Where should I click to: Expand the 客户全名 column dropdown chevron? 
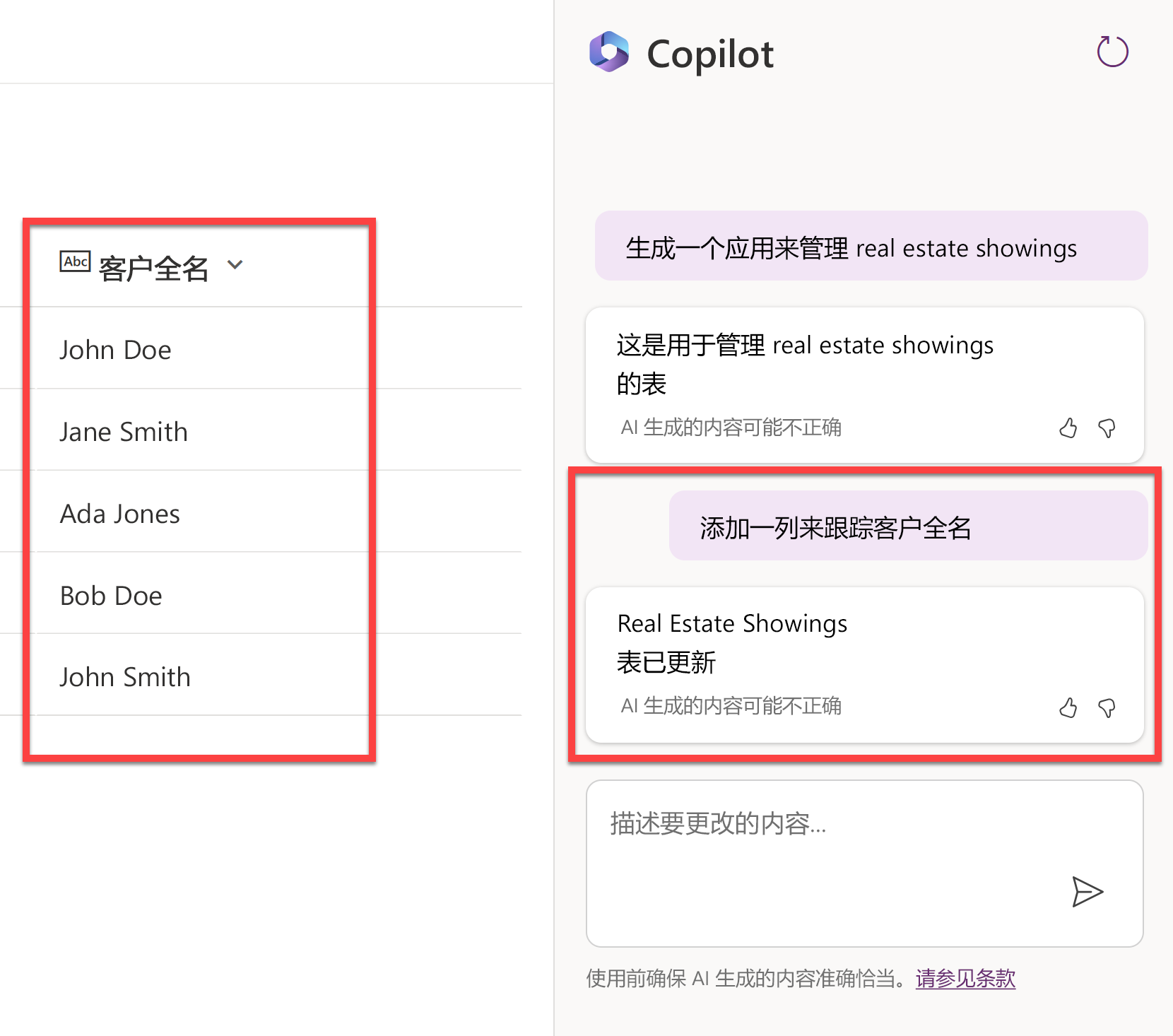pos(235,265)
